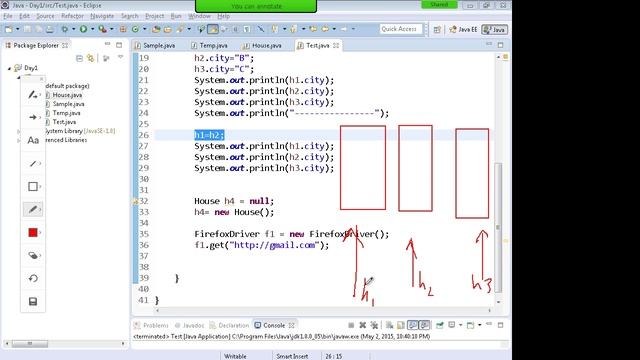Viewport: 640px width, 360px height.
Task: Click the Clear Console icon
Action: (389, 325)
